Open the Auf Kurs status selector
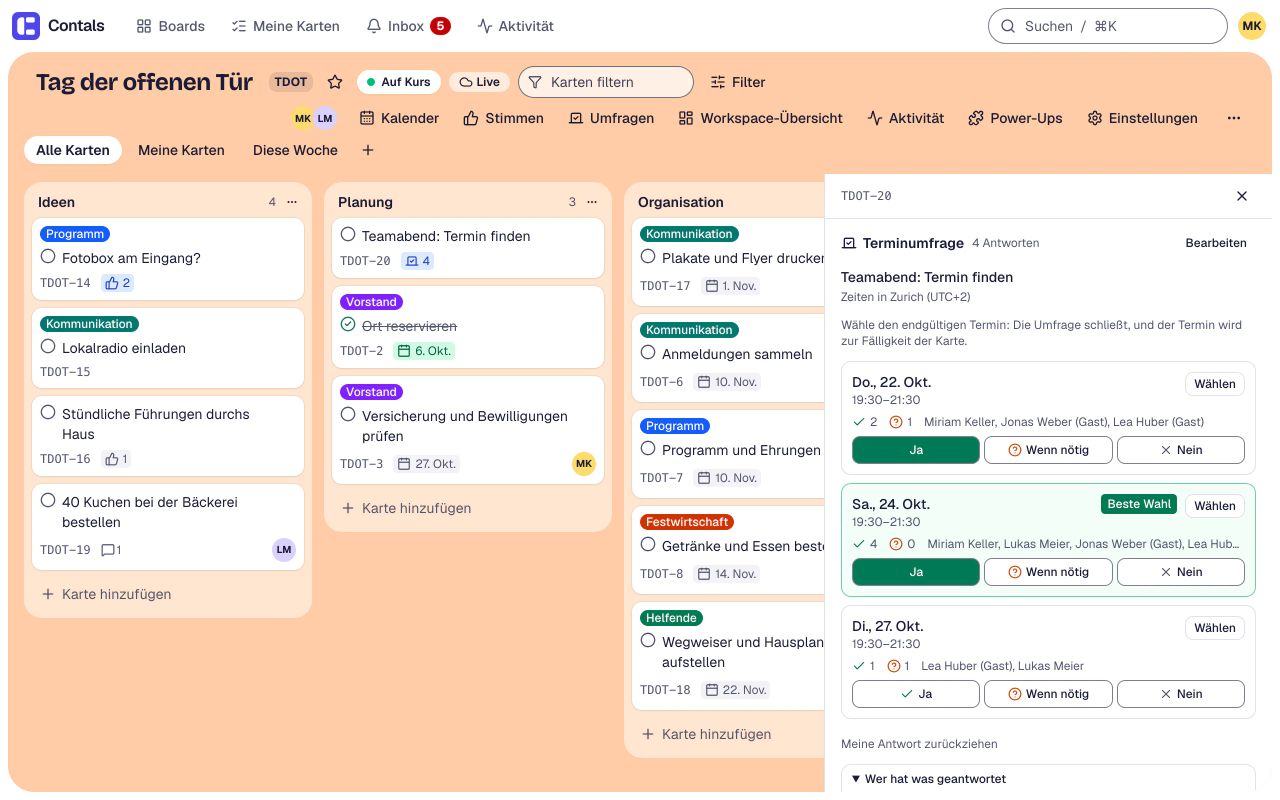 click(398, 82)
